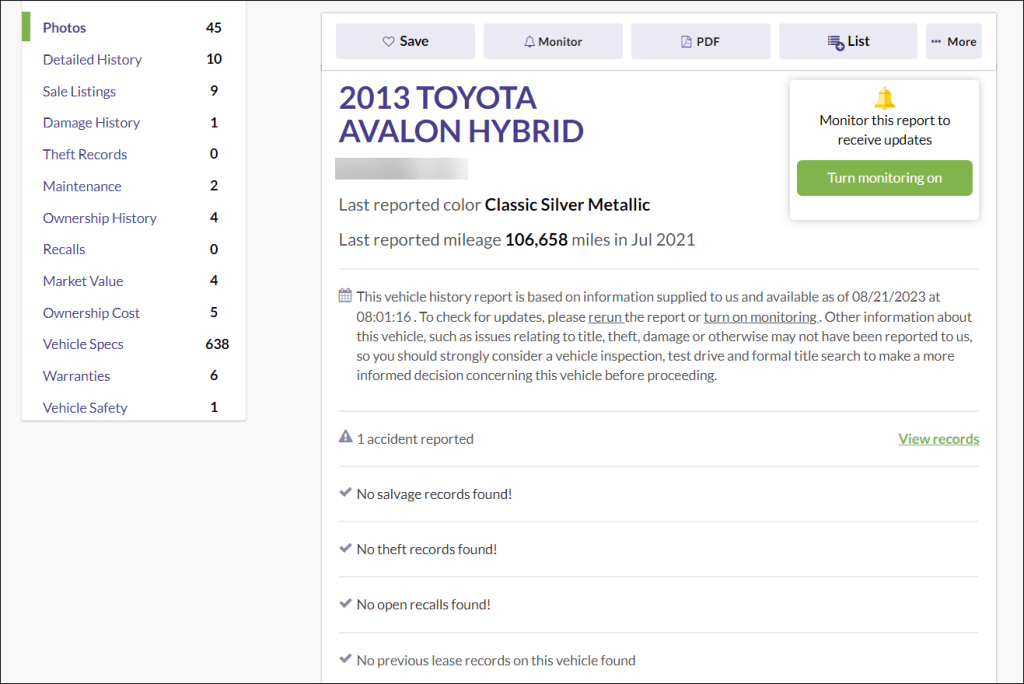
Task: View Ownership Cost section
Action: [91, 313]
